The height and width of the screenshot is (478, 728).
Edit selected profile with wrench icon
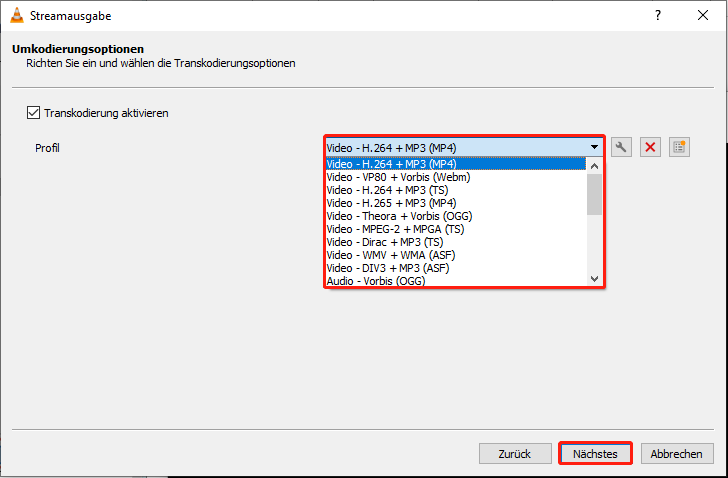pos(621,148)
